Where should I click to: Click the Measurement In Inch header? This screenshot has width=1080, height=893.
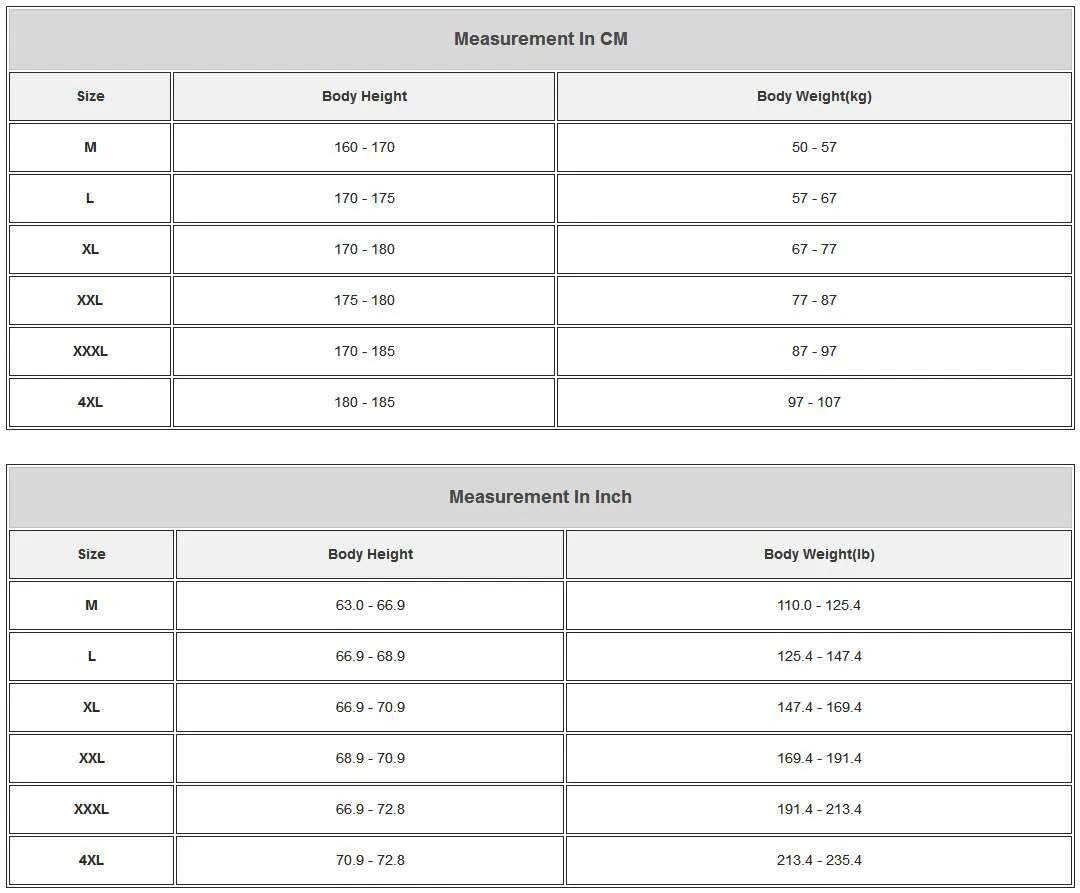click(x=540, y=497)
